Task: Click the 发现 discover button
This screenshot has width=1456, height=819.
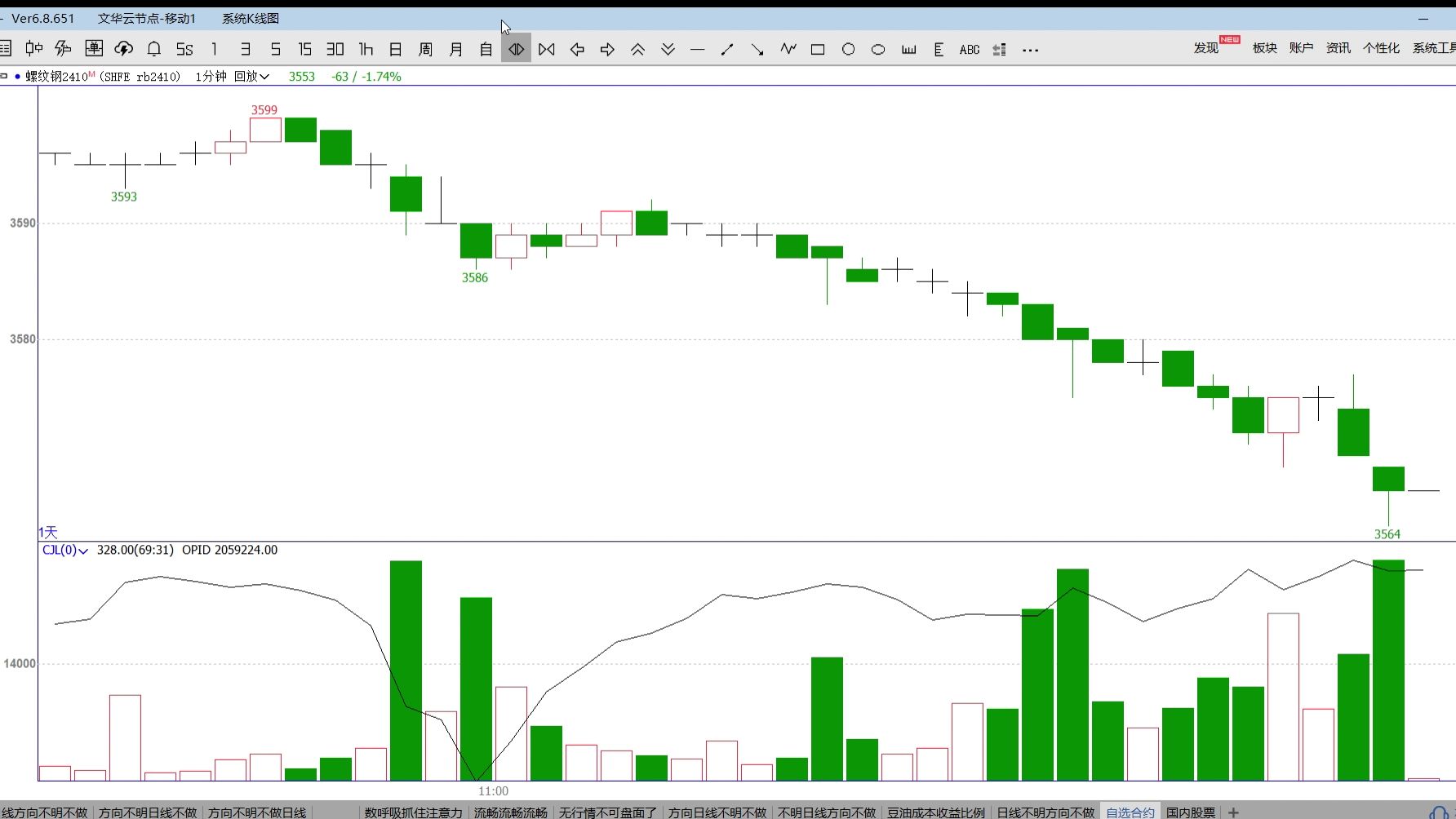Action: 1205,48
